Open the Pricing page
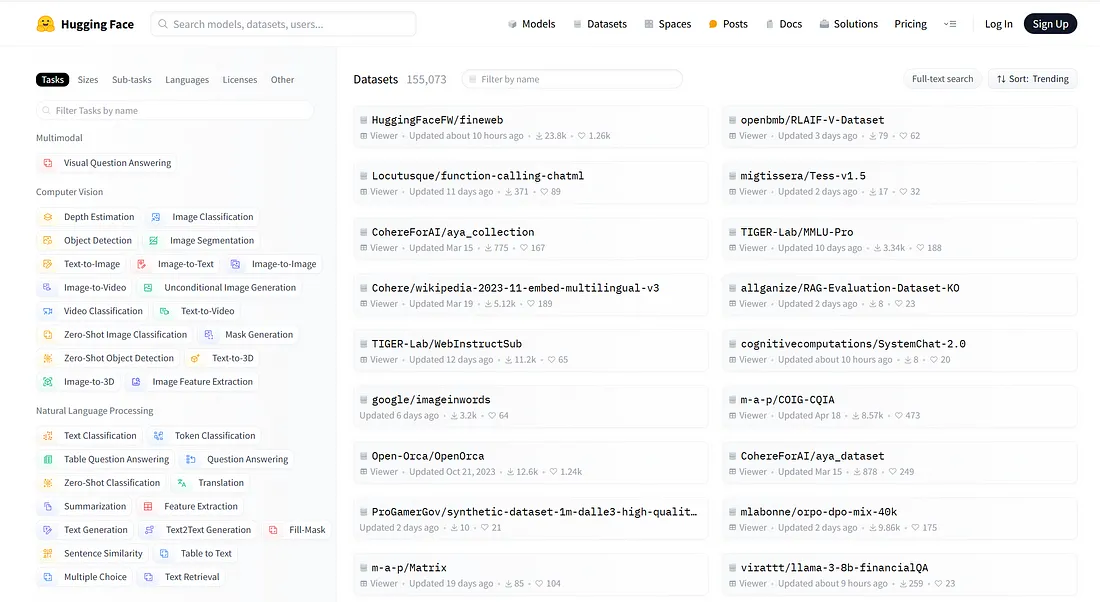The width and height of the screenshot is (1100, 602). [x=911, y=24]
